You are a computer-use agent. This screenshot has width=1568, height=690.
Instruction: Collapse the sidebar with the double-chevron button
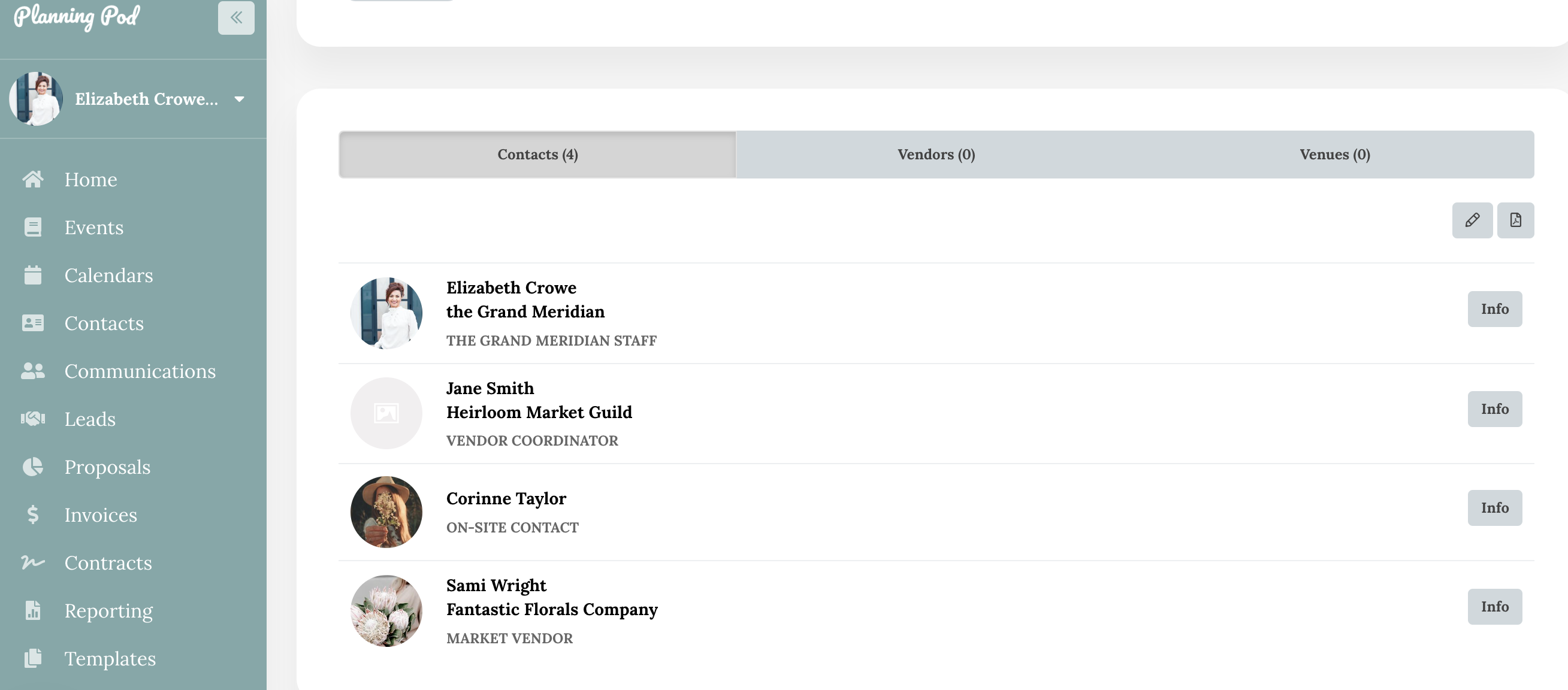(x=236, y=17)
